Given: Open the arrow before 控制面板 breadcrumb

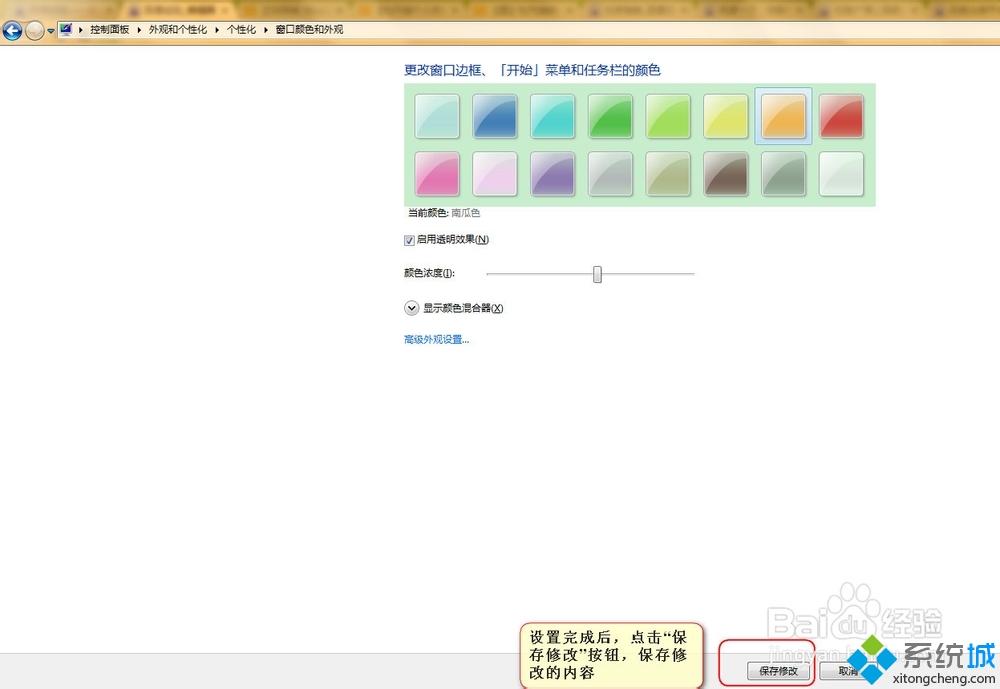Looking at the screenshot, I should pos(80,30).
